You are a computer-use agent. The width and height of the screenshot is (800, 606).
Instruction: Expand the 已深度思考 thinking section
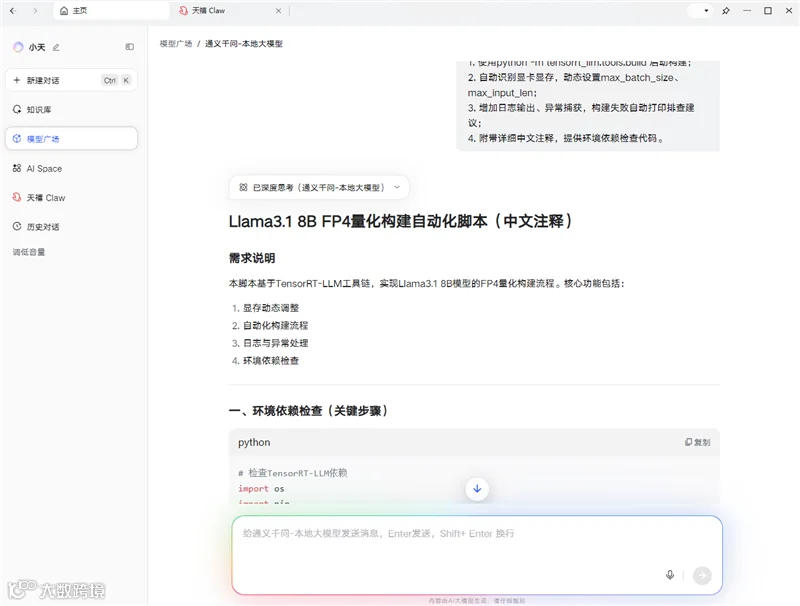[319, 188]
